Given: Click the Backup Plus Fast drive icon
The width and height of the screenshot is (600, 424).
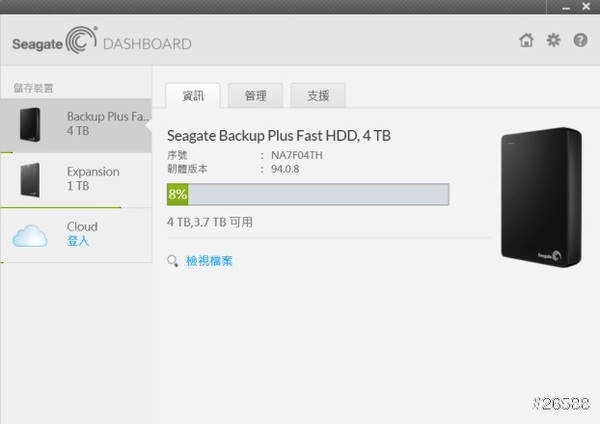Looking at the screenshot, I should (x=30, y=124).
